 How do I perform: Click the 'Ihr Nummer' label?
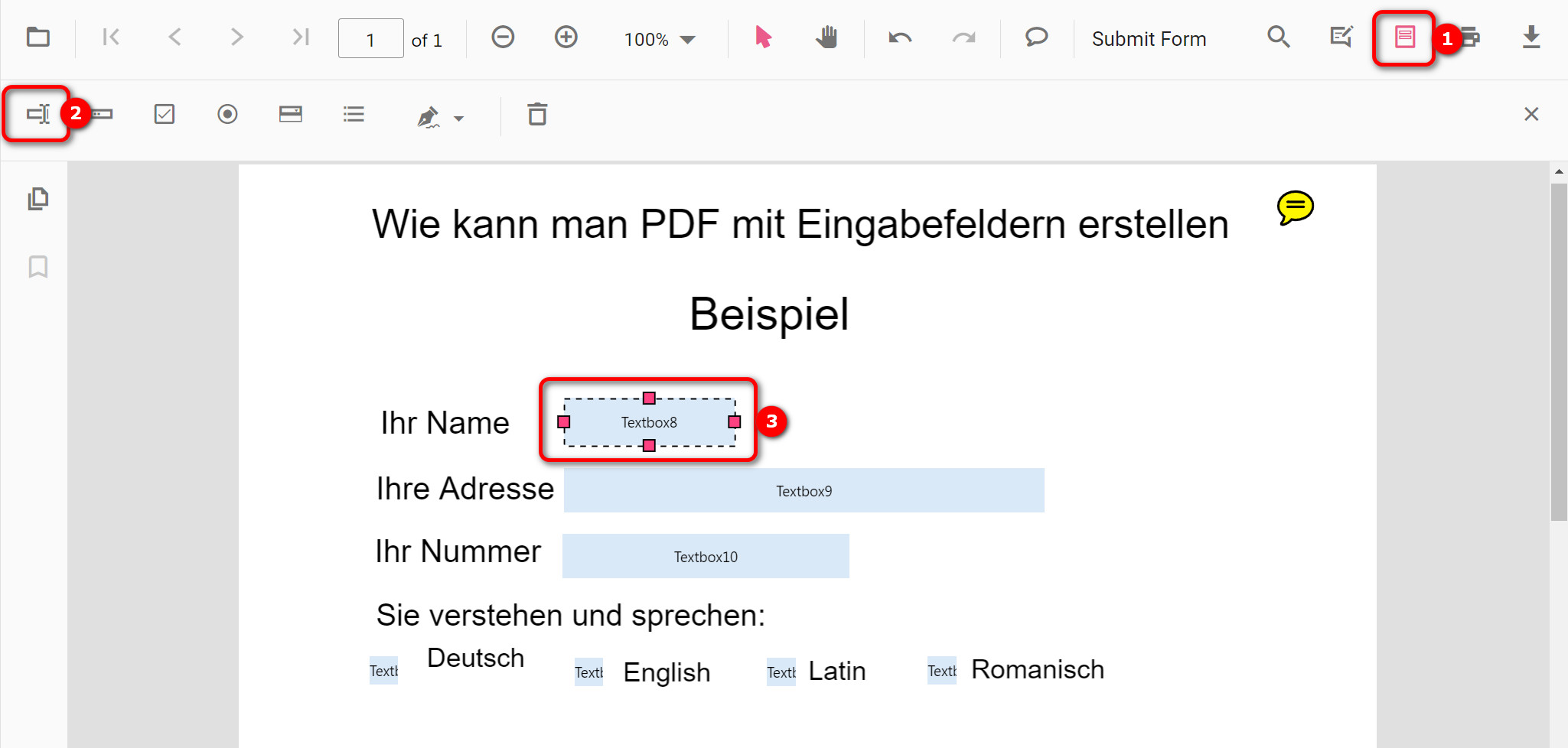[x=458, y=551]
